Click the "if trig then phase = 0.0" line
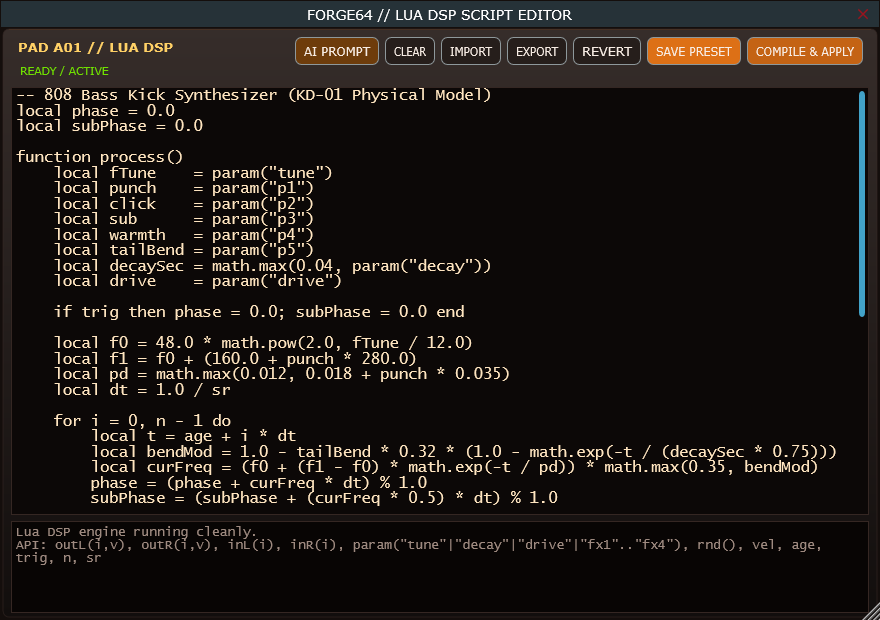Screen dimensions: 880x620 [259, 312]
